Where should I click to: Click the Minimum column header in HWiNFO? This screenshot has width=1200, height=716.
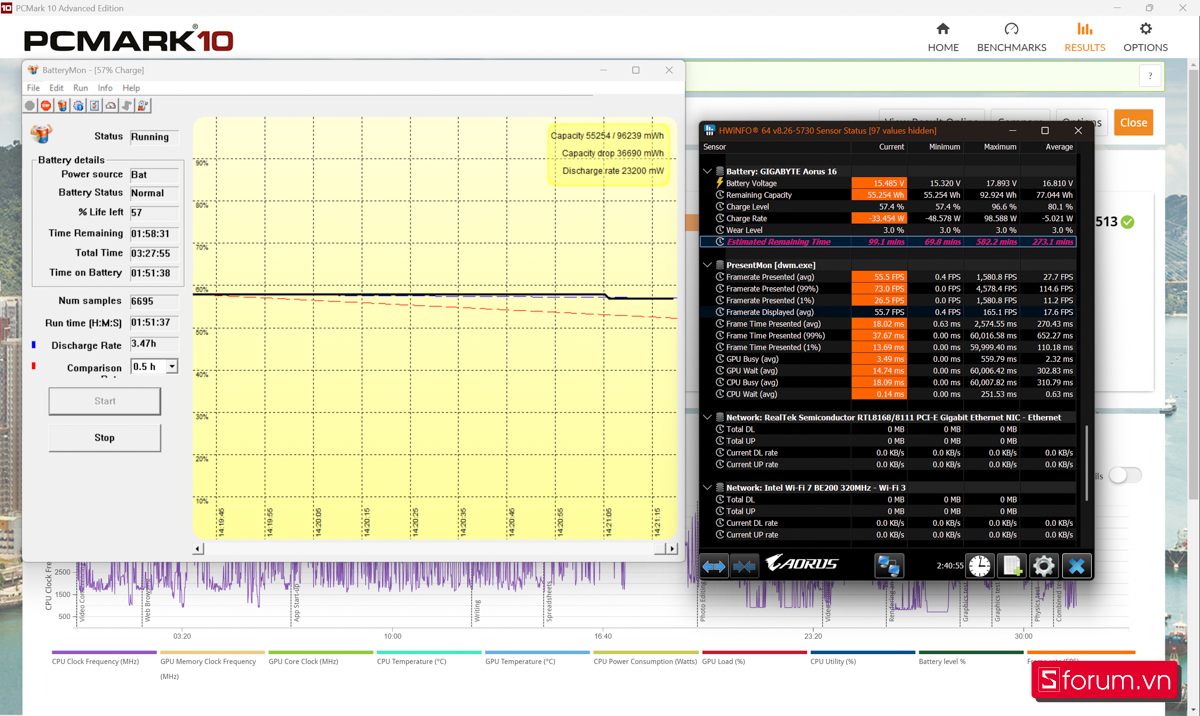point(944,147)
